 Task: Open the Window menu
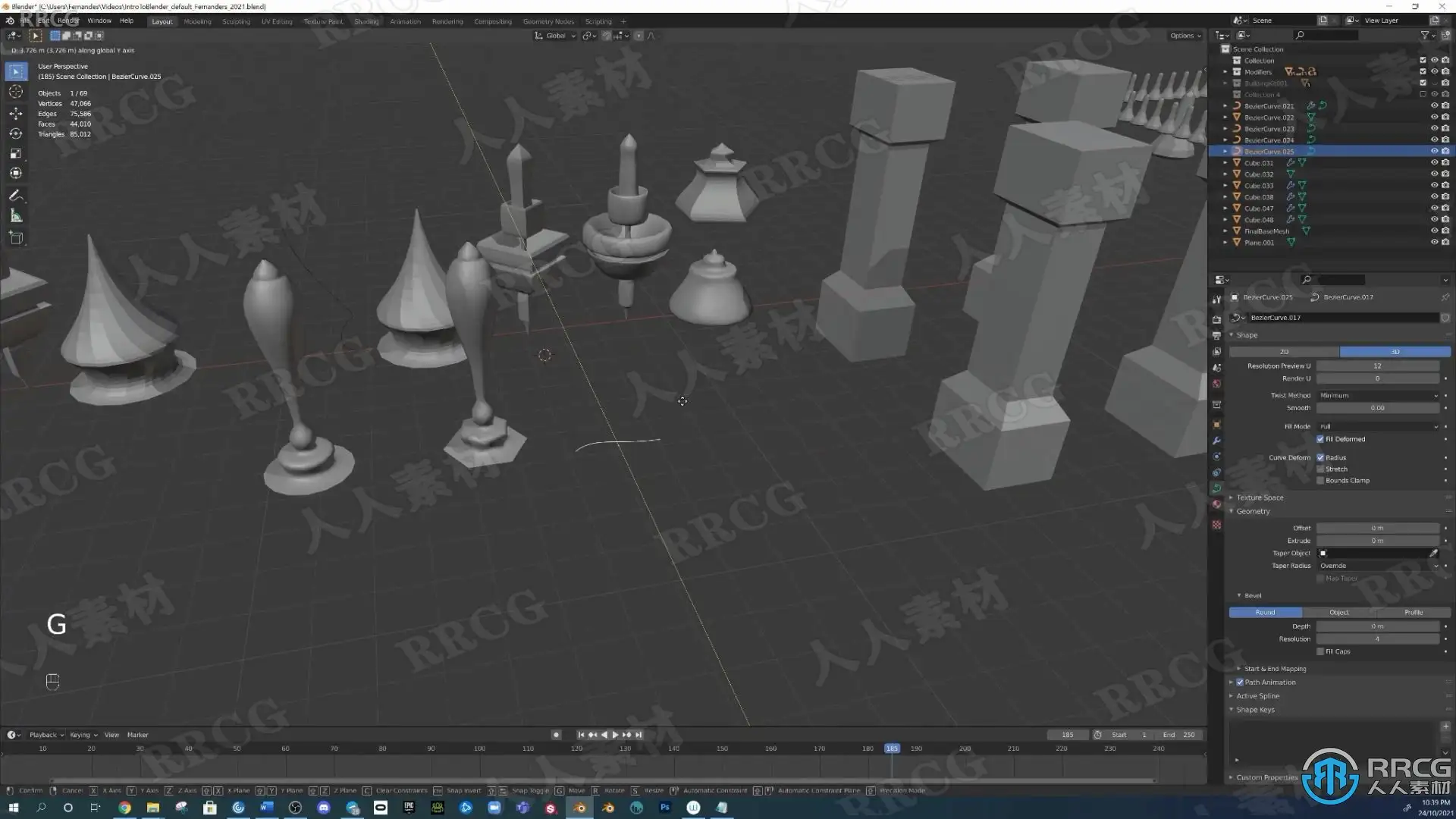99,20
